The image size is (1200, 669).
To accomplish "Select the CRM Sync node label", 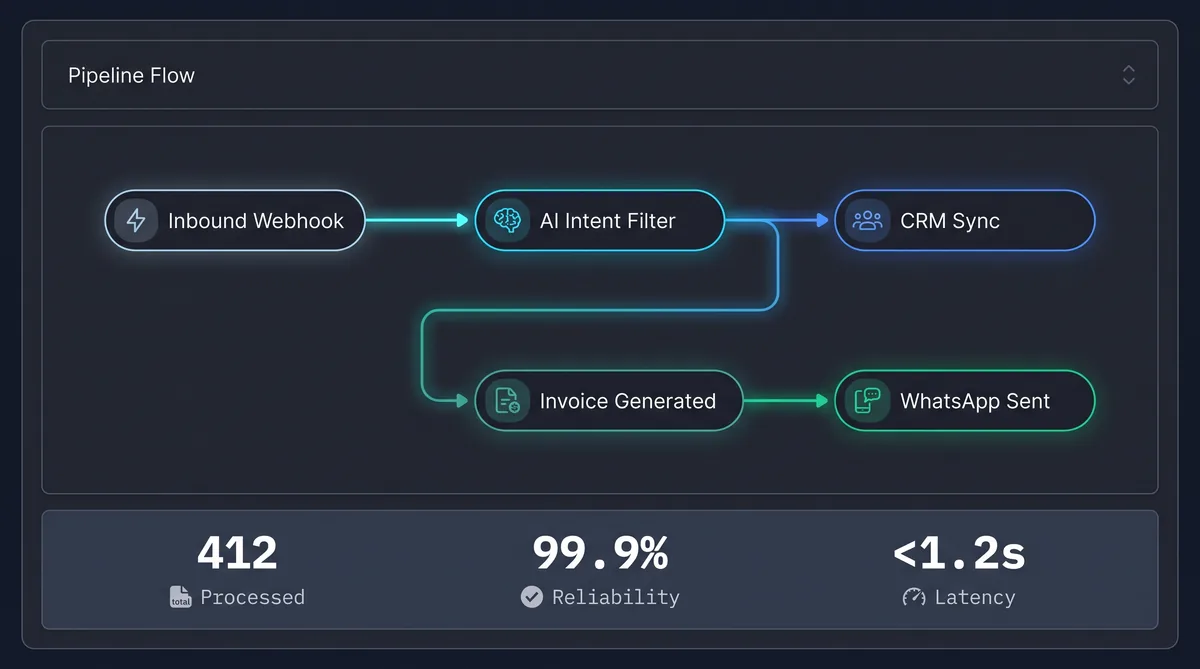I will (950, 221).
